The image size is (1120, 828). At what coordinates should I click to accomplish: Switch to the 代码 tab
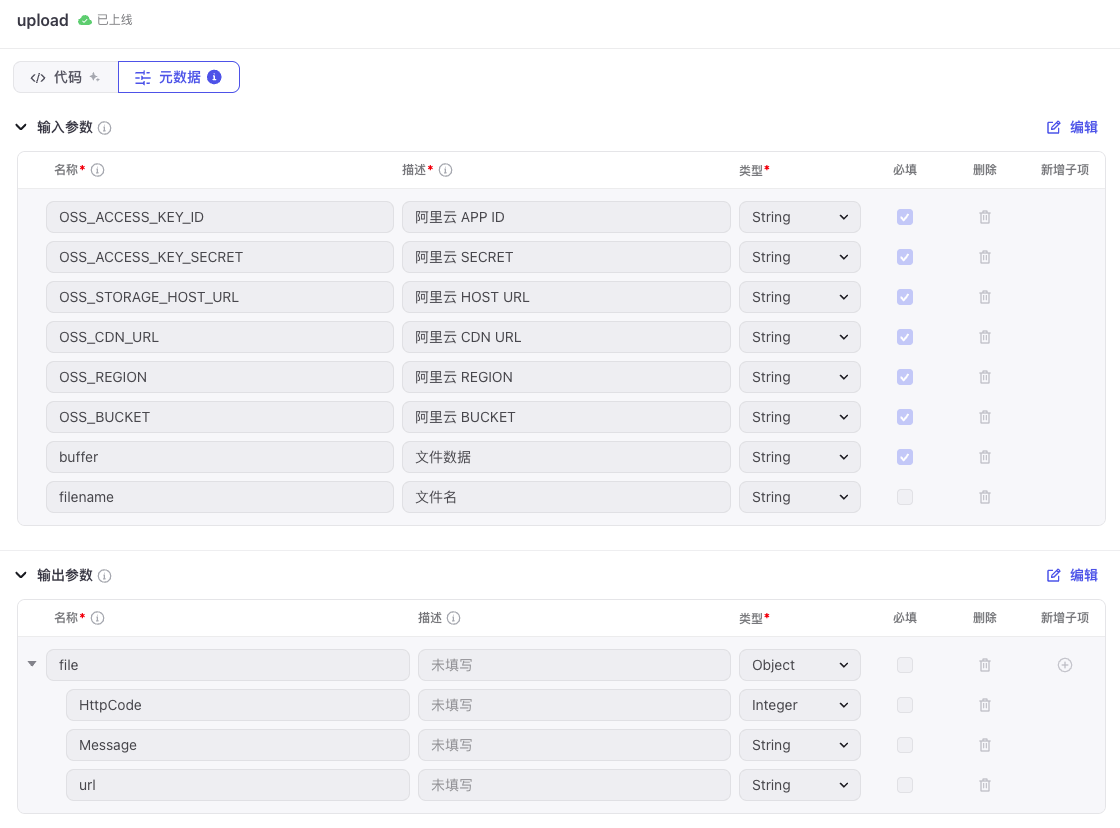(x=66, y=77)
